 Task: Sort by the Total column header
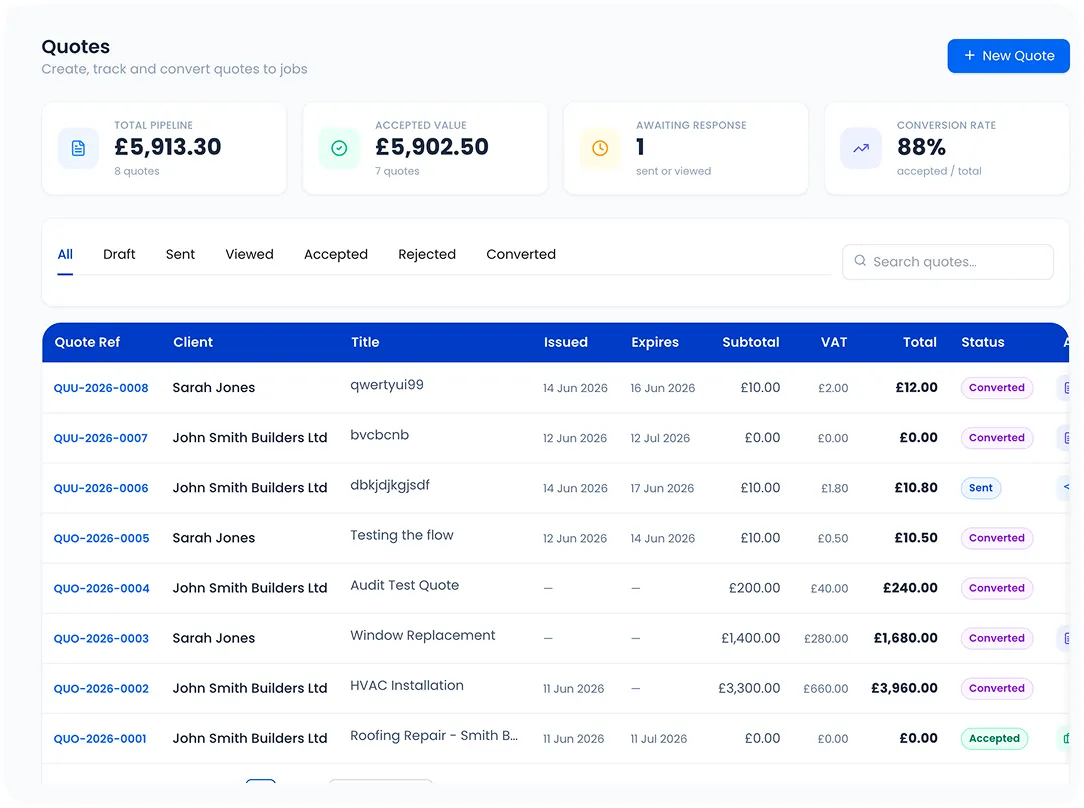click(919, 342)
